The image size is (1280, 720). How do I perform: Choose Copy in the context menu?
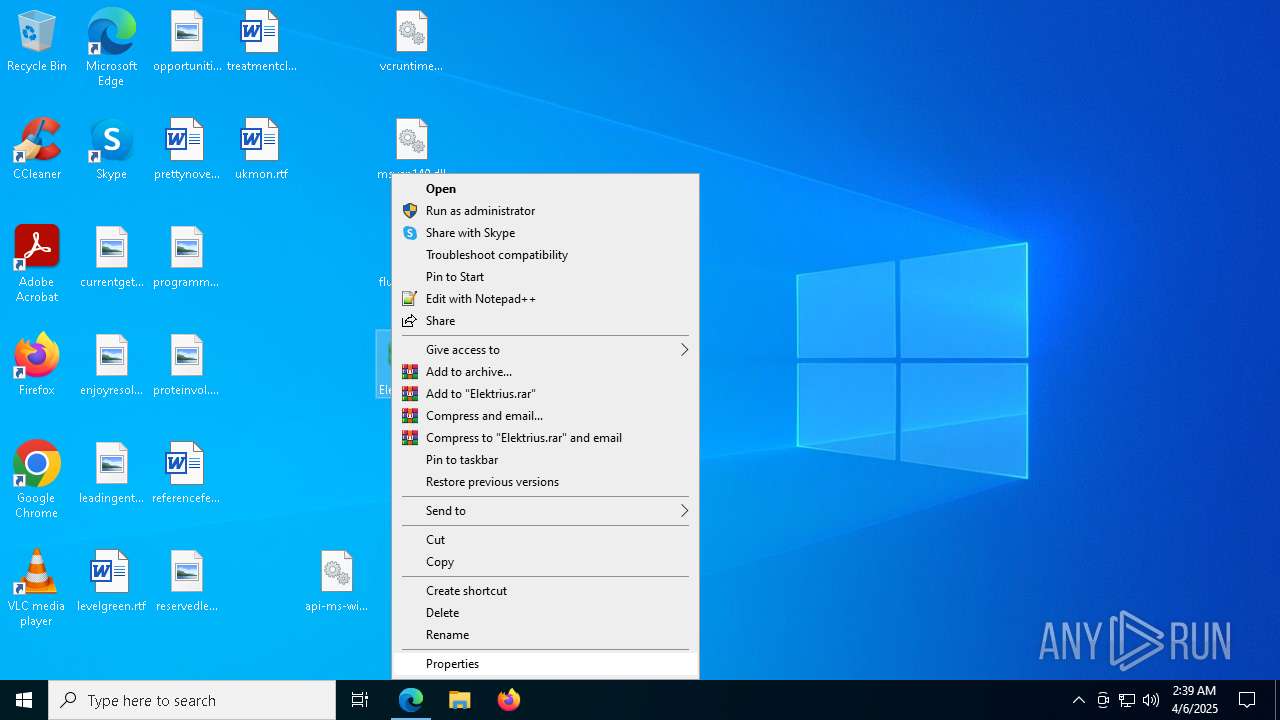click(x=545, y=562)
